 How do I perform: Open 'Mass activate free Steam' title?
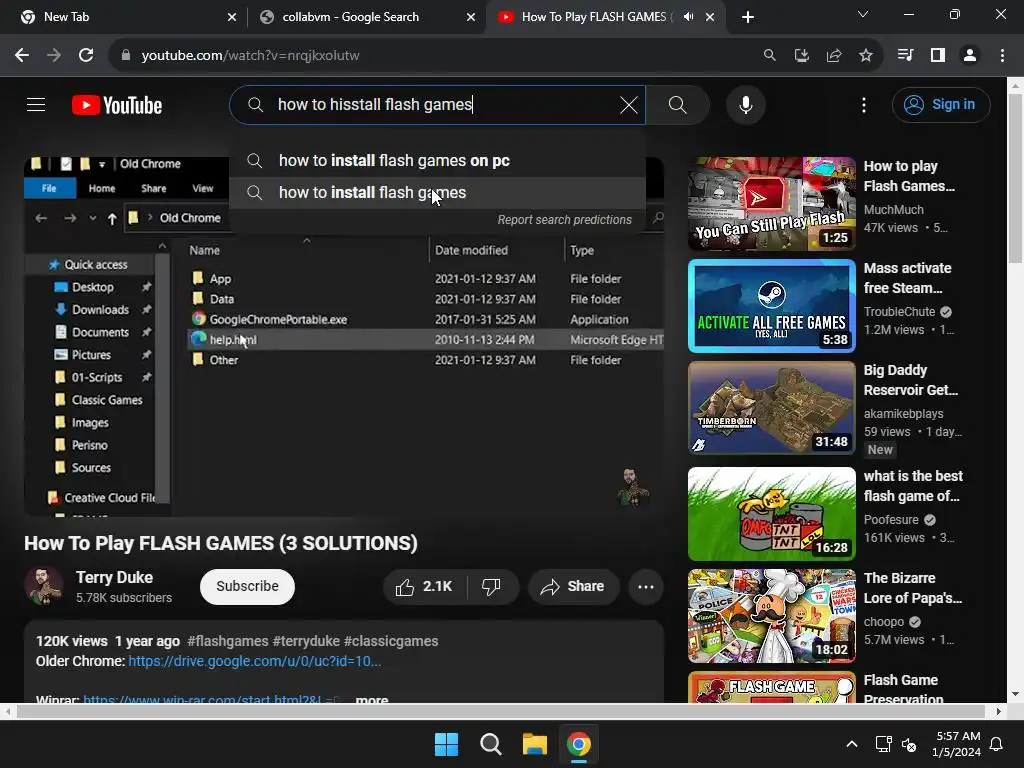(x=907, y=278)
